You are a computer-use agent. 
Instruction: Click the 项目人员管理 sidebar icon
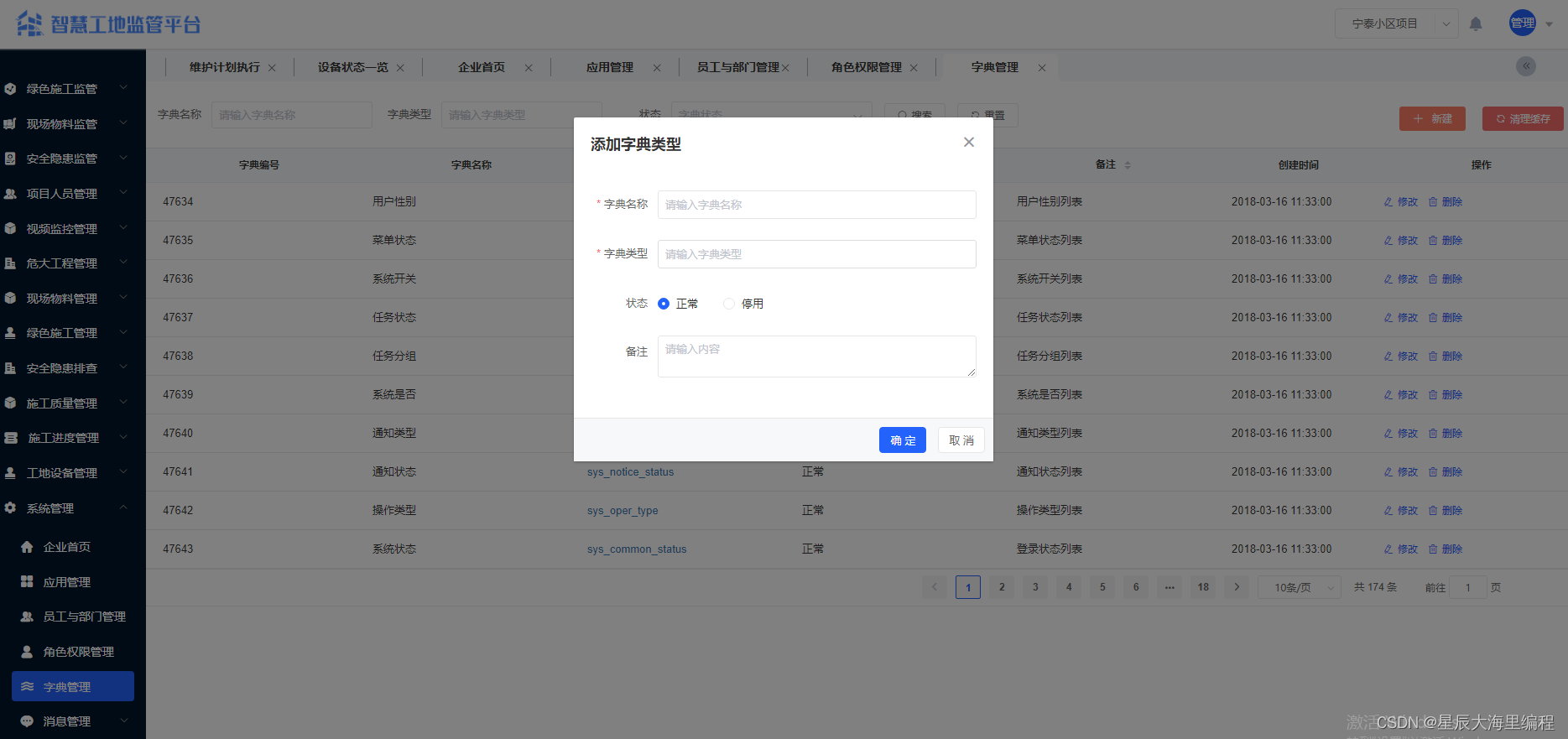(x=10, y=194)
